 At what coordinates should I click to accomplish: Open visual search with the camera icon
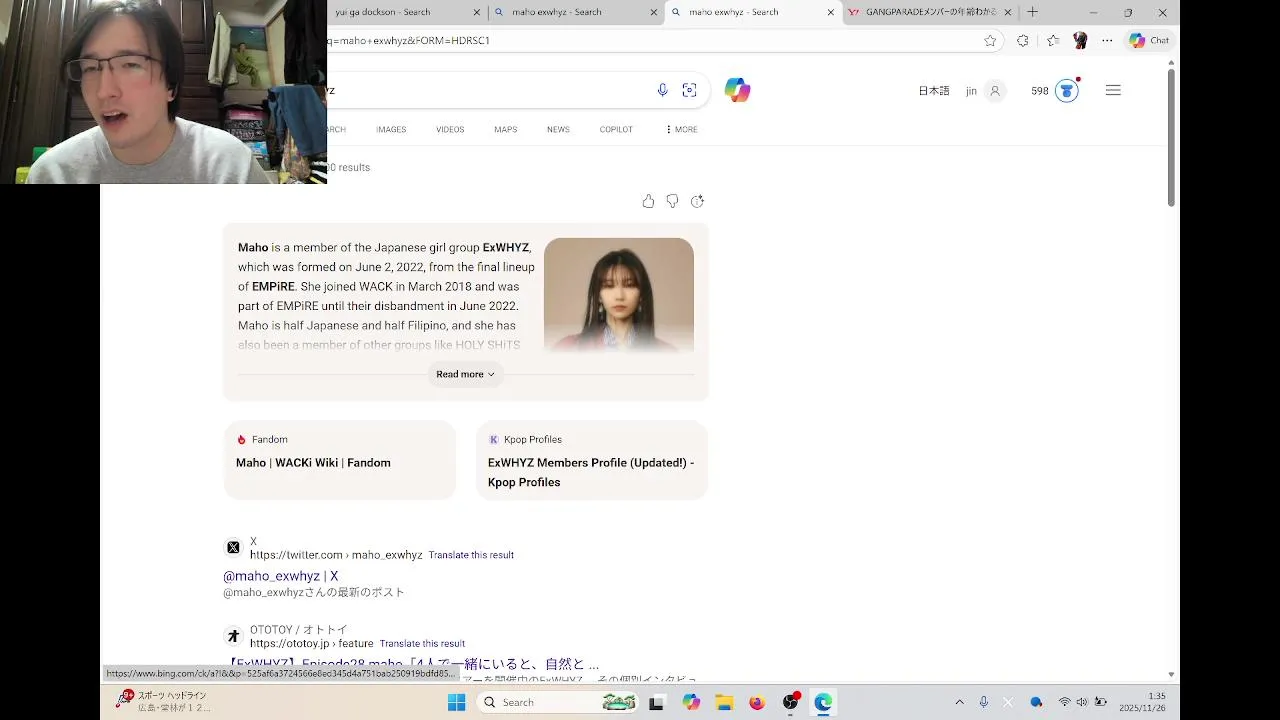click(689, 90)
